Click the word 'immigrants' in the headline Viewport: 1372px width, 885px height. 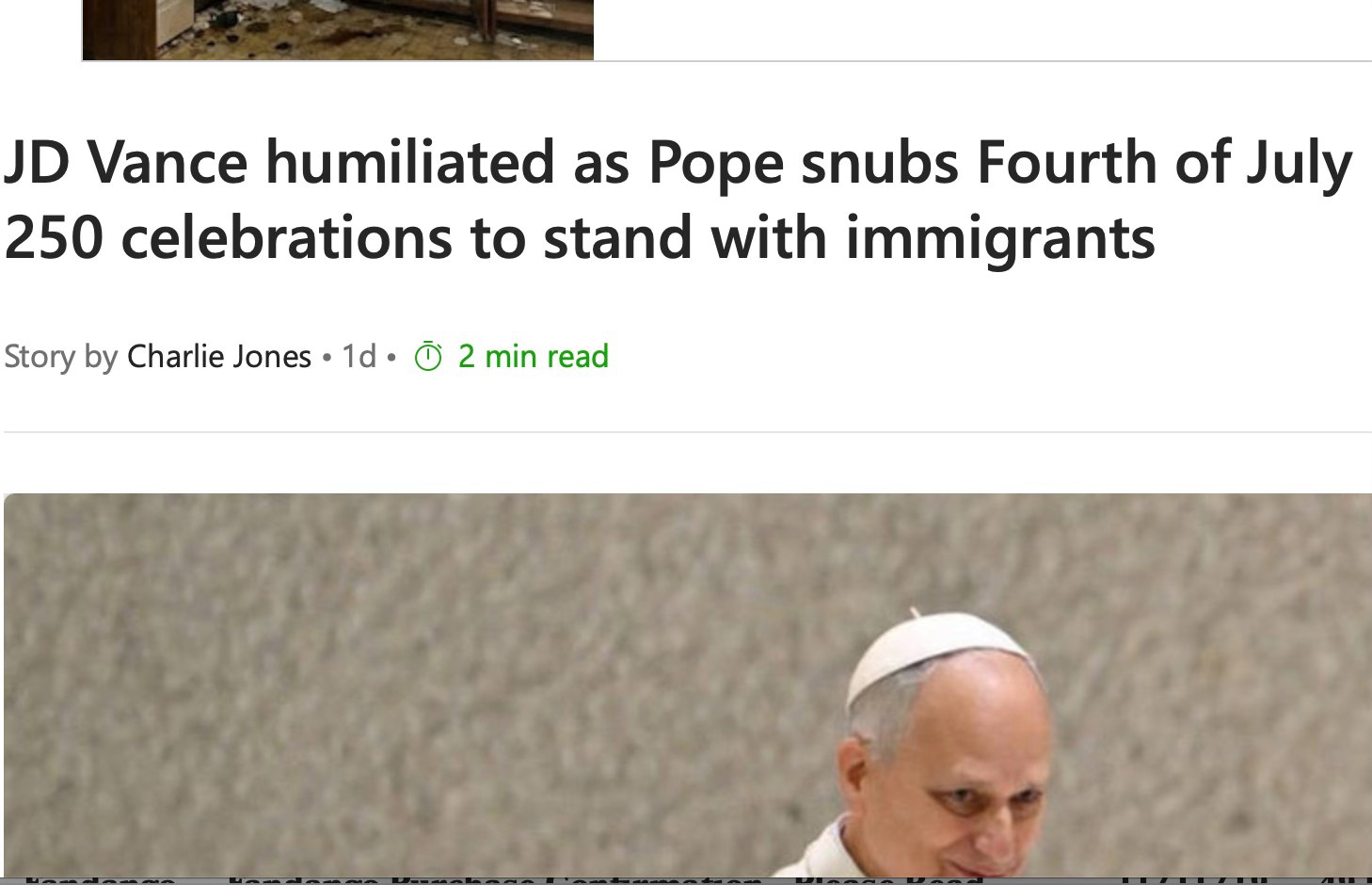pyautogui.click(x=1000, y=239)
